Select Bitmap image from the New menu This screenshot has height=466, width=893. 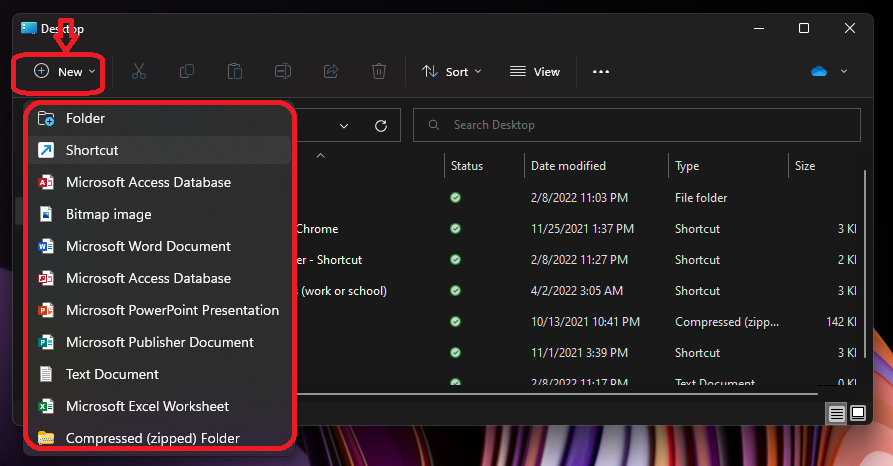point(160,214)
